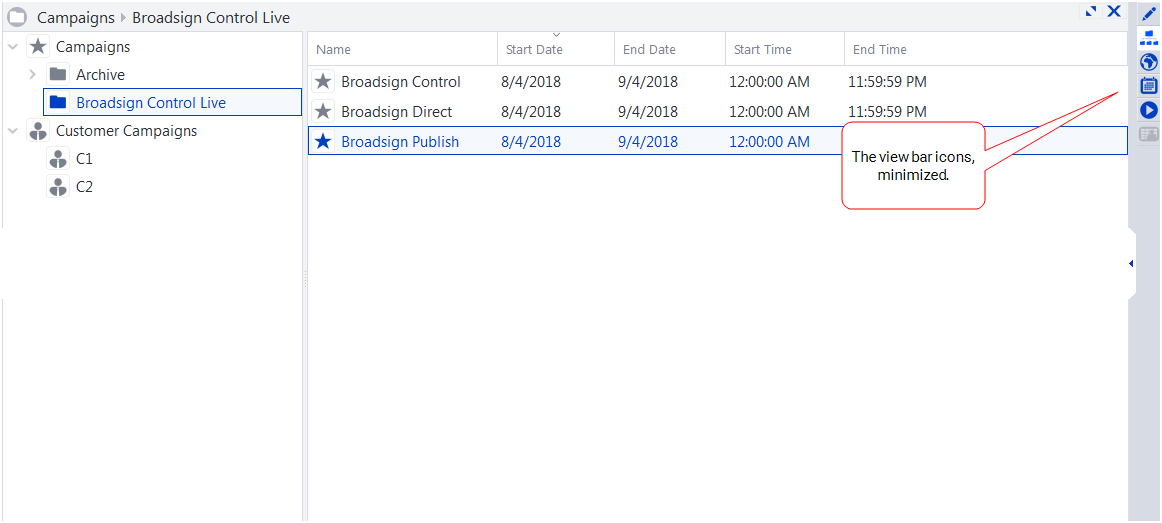Image resolution: width=1162 pixels, height=523 pixels.
Task: Expand the Archive folder chevron
Action: coord(33,75)
